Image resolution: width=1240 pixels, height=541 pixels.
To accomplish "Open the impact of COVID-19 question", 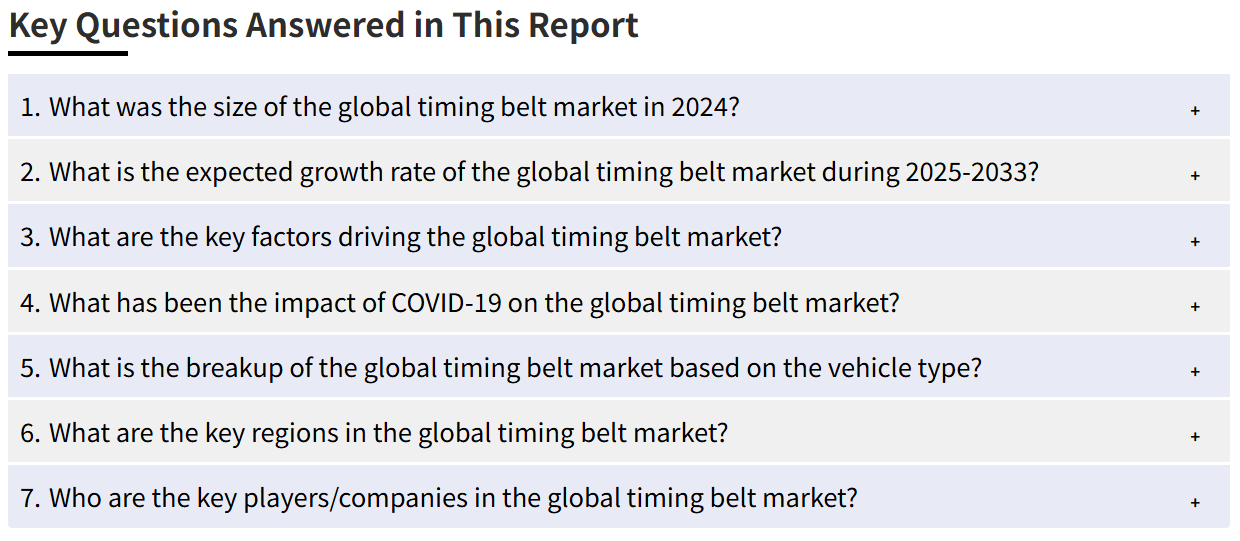I will click(x=619, y=301).
